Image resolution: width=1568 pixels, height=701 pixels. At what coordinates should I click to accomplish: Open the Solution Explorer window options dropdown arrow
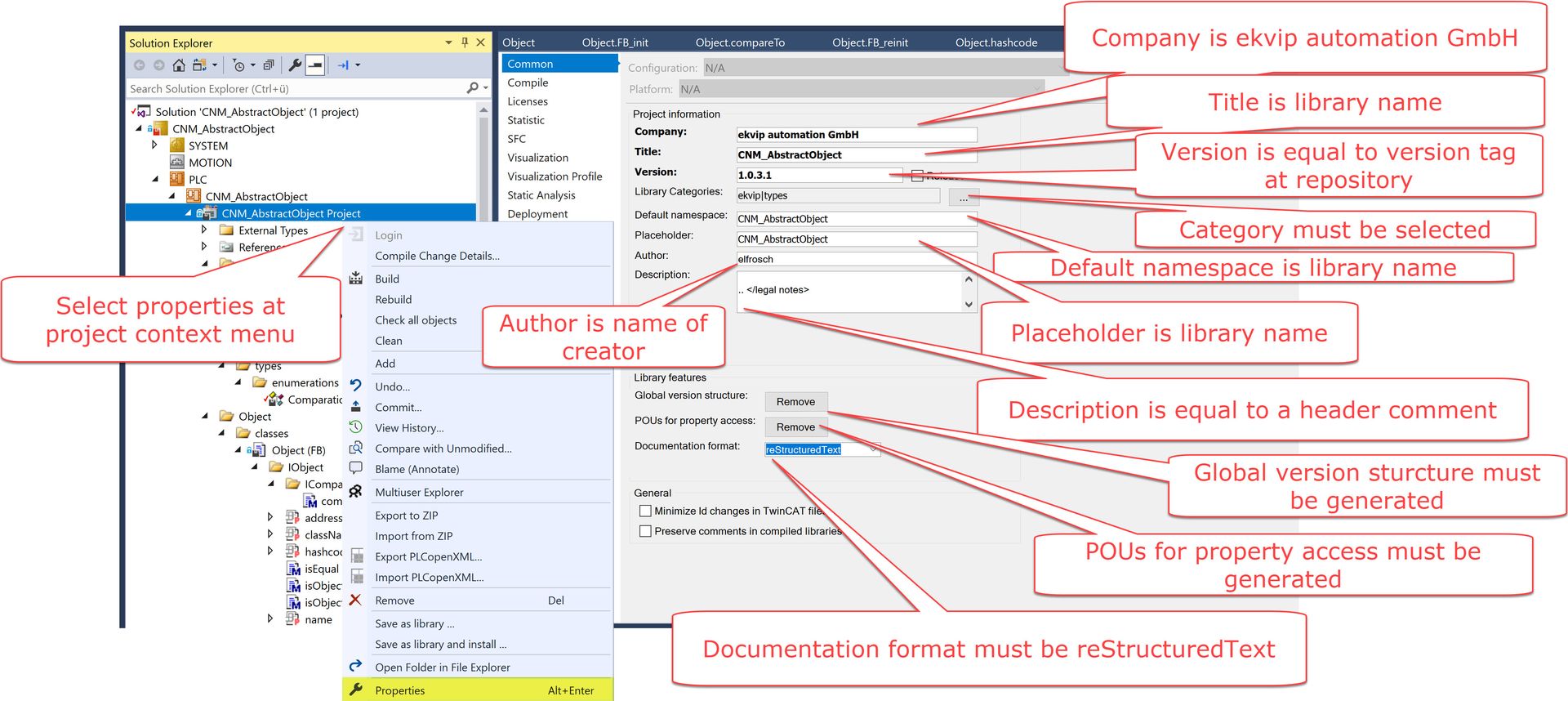[448, 42]
